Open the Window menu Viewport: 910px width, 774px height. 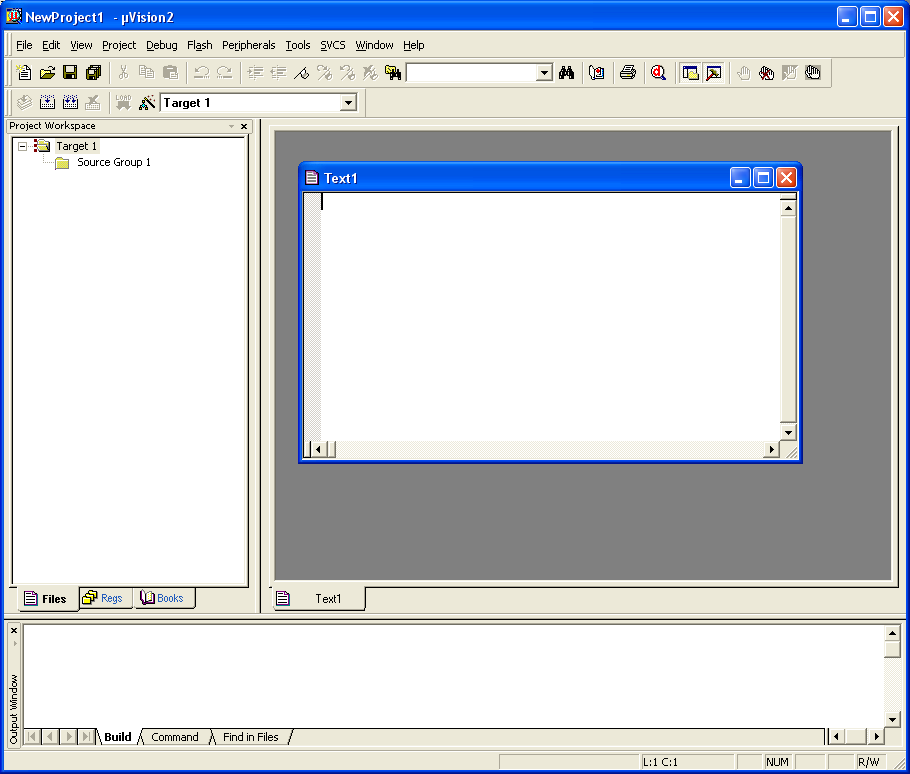click(374, 45)
